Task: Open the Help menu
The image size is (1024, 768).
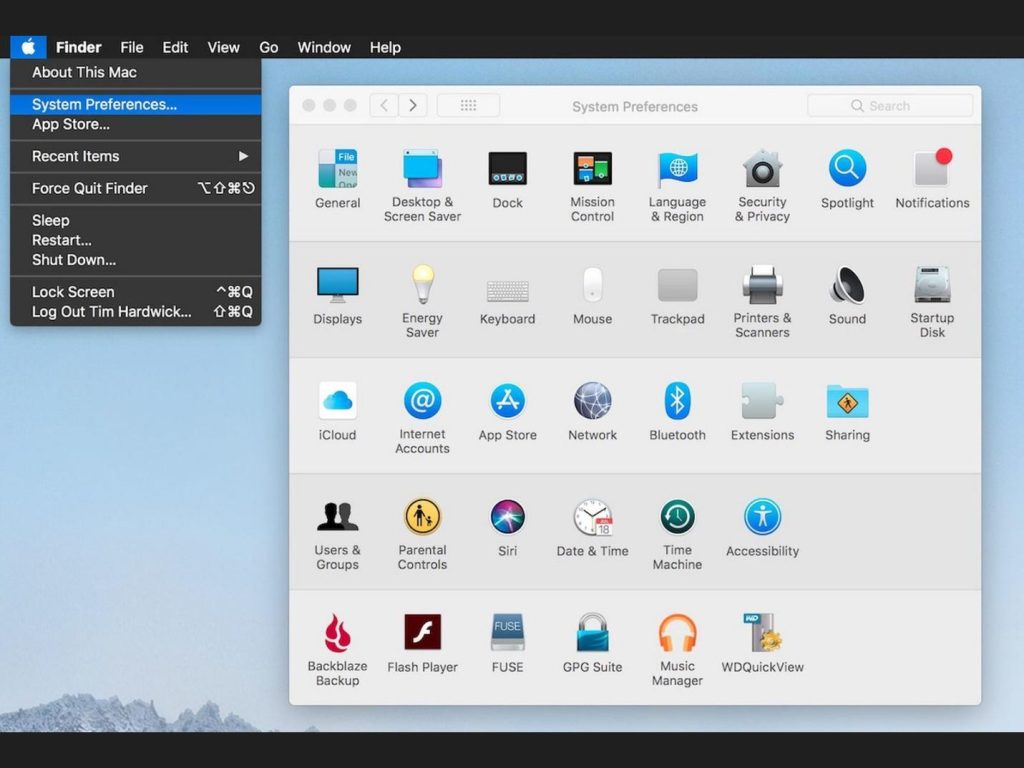Action: [385, 47]
